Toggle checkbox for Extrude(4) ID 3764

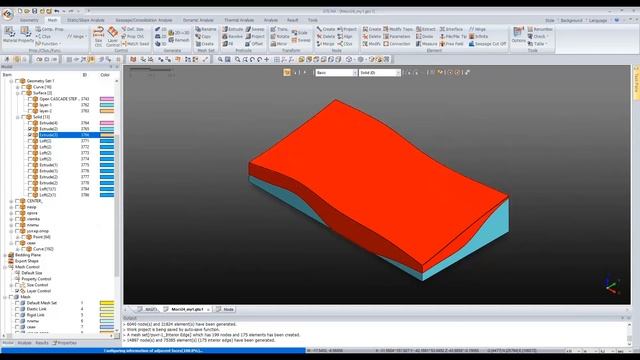point(30,123)
